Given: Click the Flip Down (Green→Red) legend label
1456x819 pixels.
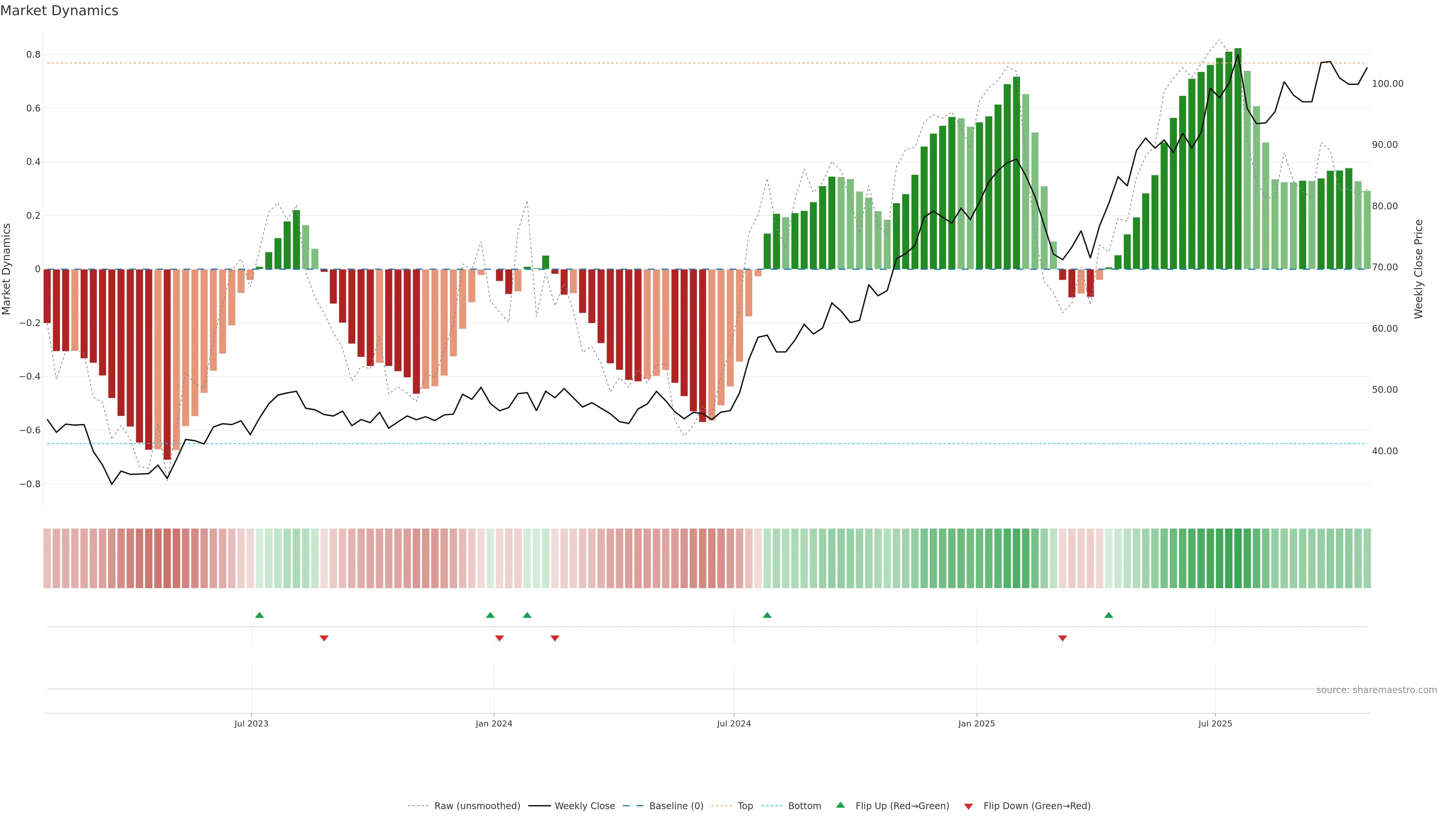Looking at the screenshot, I should 1037,806.
